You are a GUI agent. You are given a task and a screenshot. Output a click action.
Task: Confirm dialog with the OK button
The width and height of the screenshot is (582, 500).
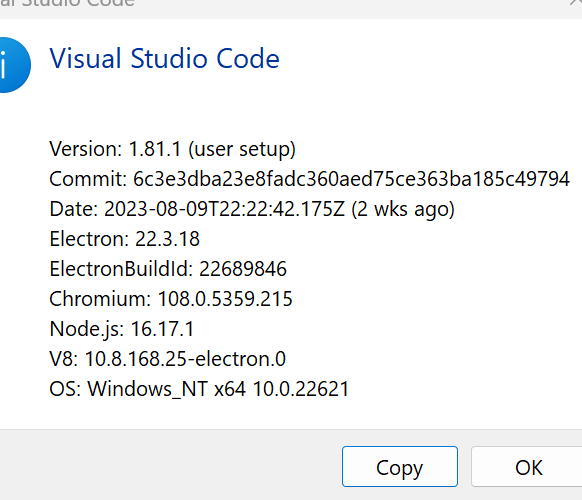tap(527, 467)
